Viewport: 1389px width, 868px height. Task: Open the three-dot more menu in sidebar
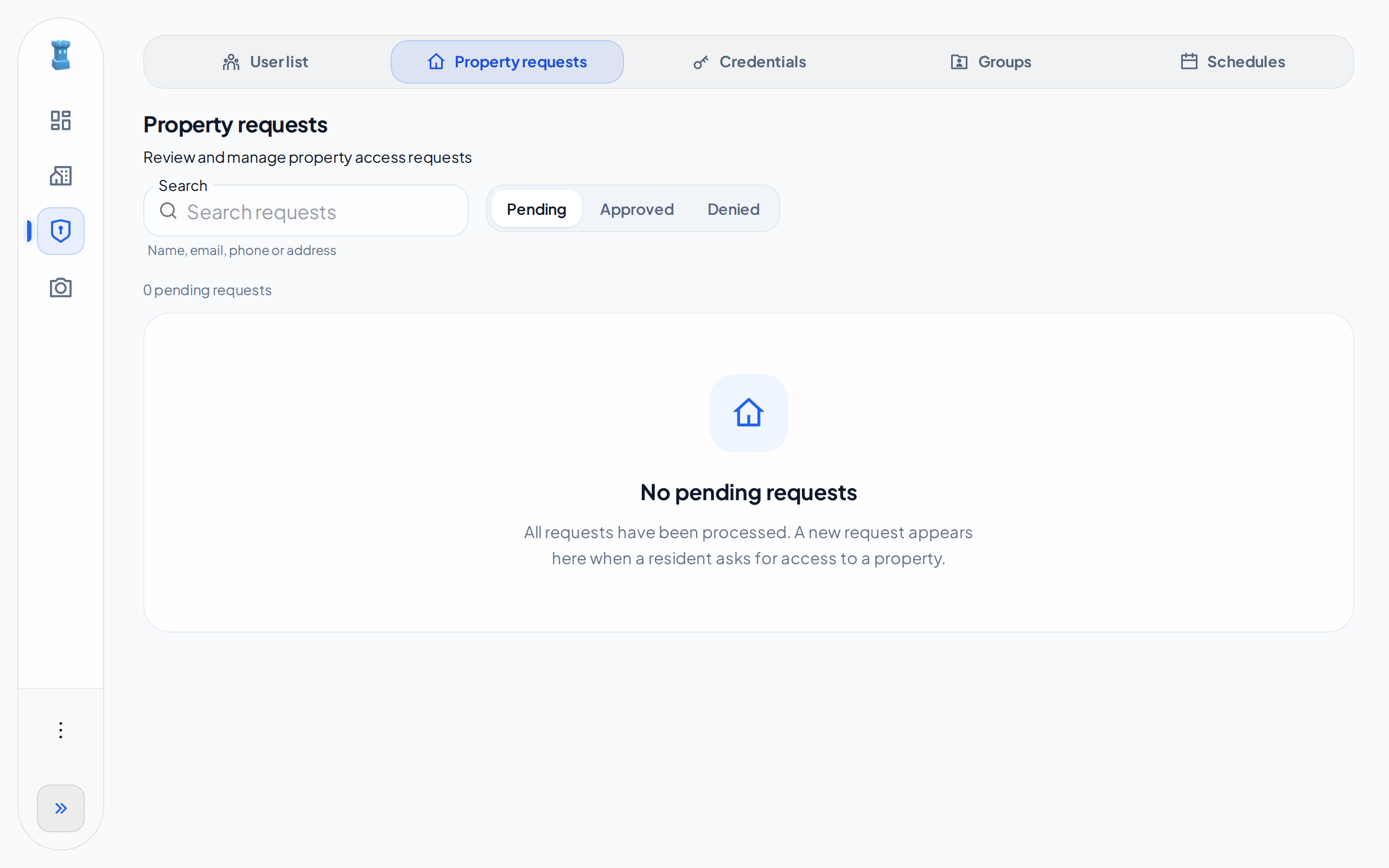[x=61, y=730]
